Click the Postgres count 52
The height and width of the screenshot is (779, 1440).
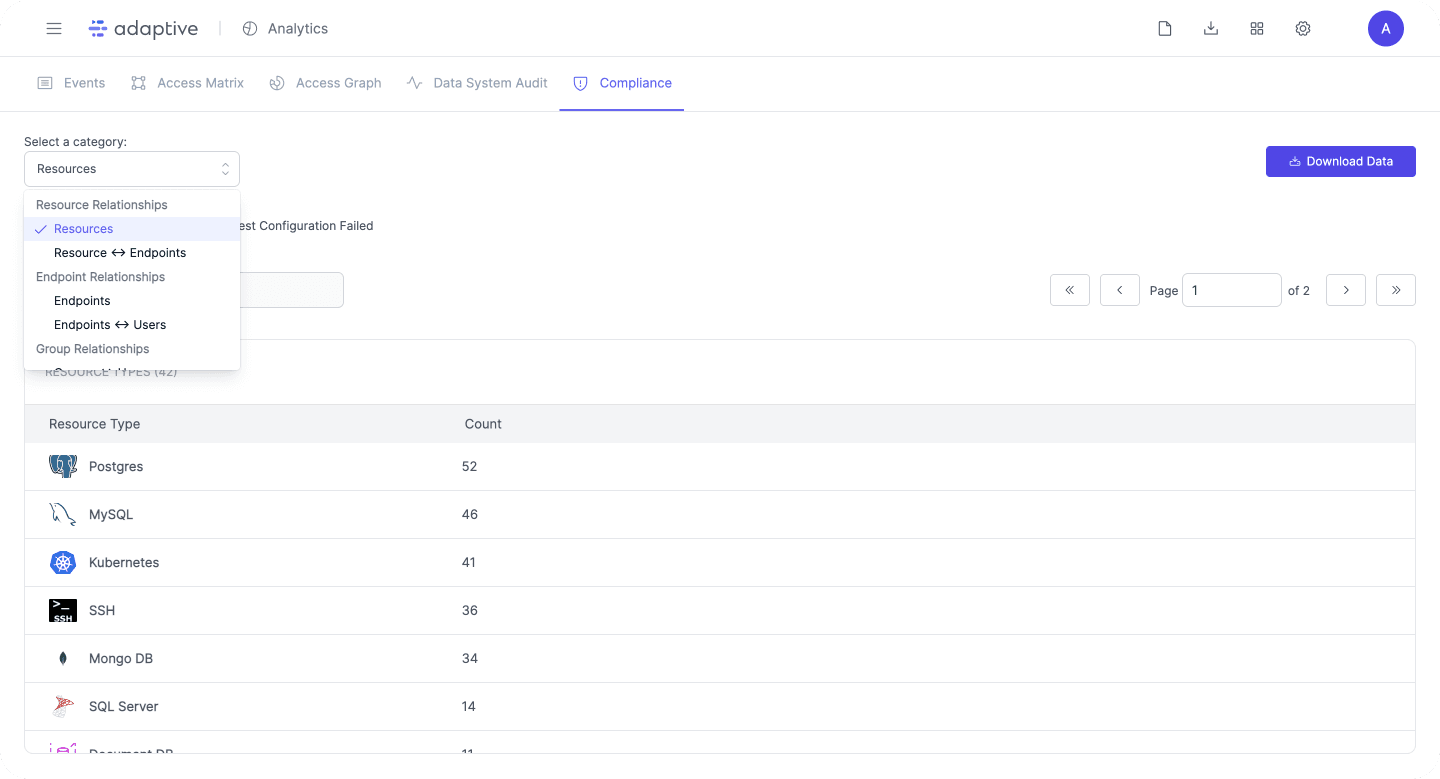pos(470,466)
